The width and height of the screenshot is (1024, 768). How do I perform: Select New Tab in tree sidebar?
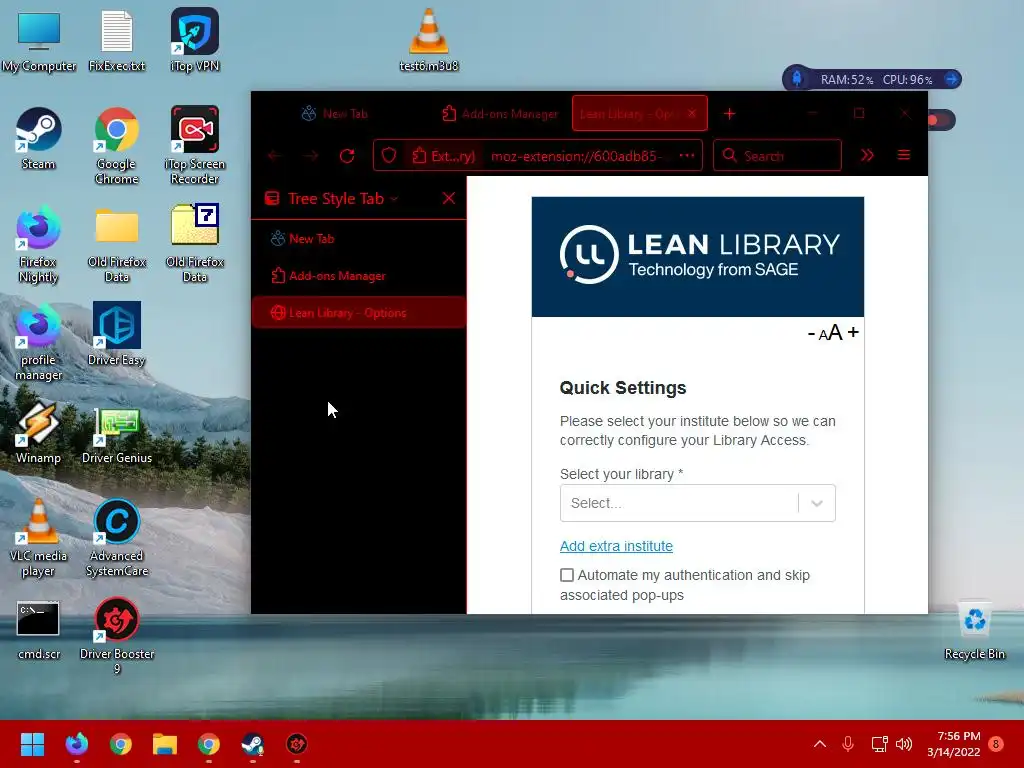pos(359,239)
